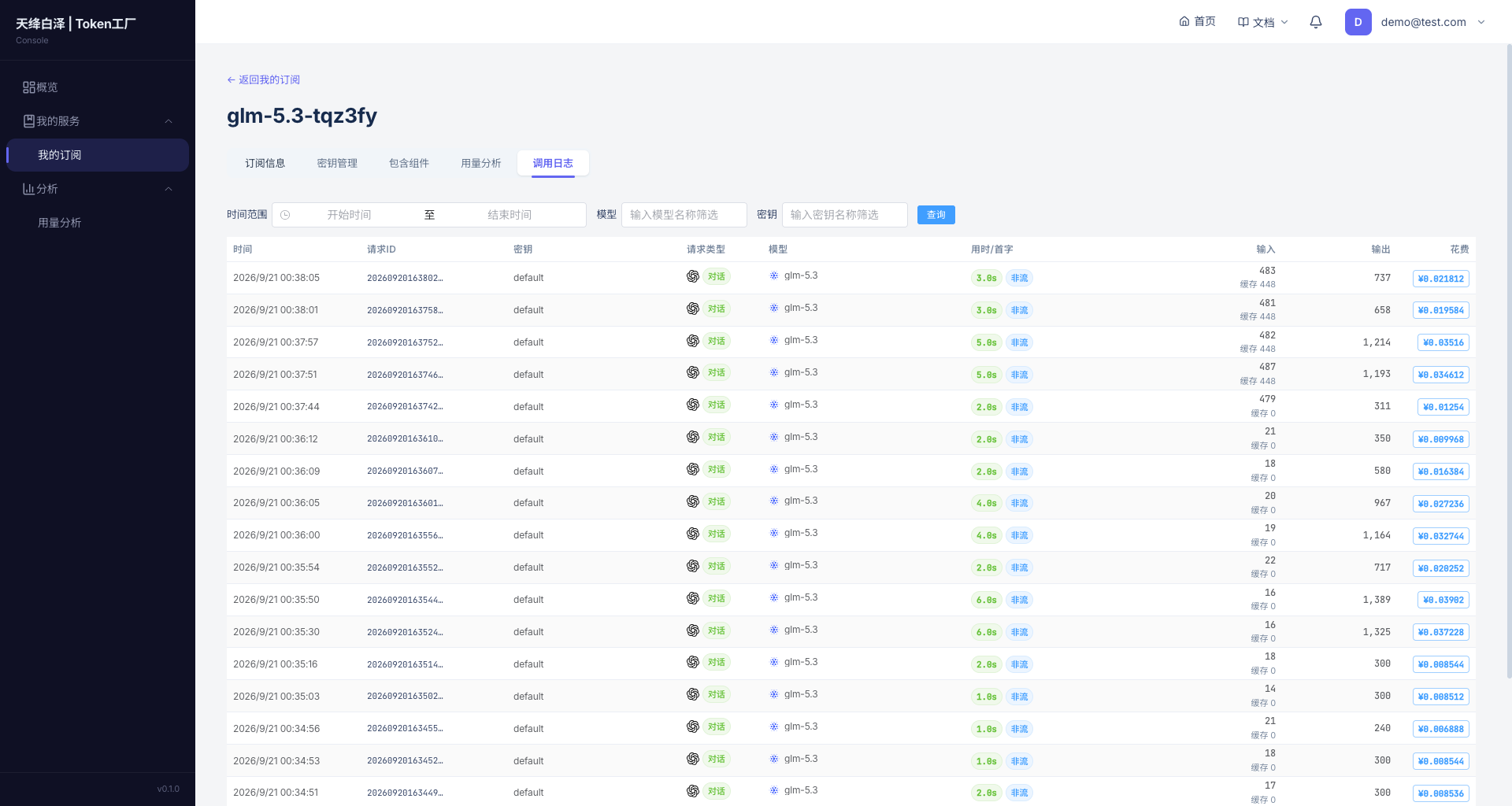Screen dimensions: 1512x806
Task: Click the 开始时间 start time input
Action: click(x=349, y=215)
